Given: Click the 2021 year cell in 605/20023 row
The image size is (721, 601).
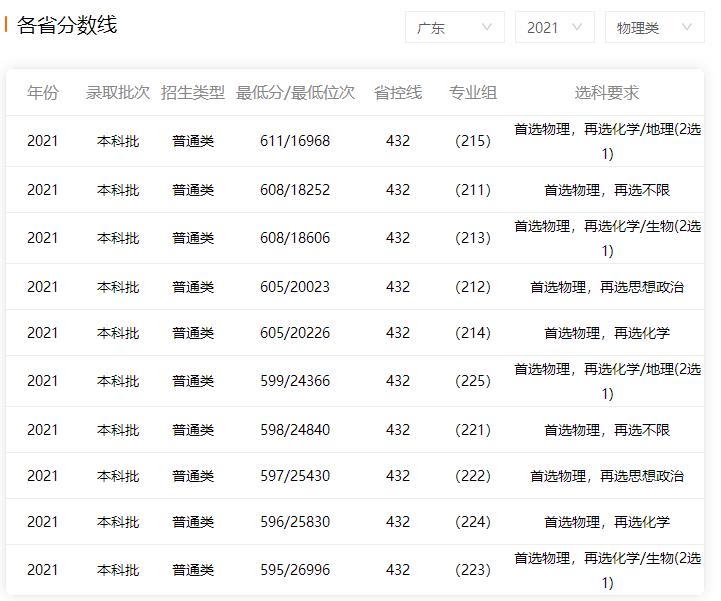Looking at the screenshot, I should tap(43, 287).
